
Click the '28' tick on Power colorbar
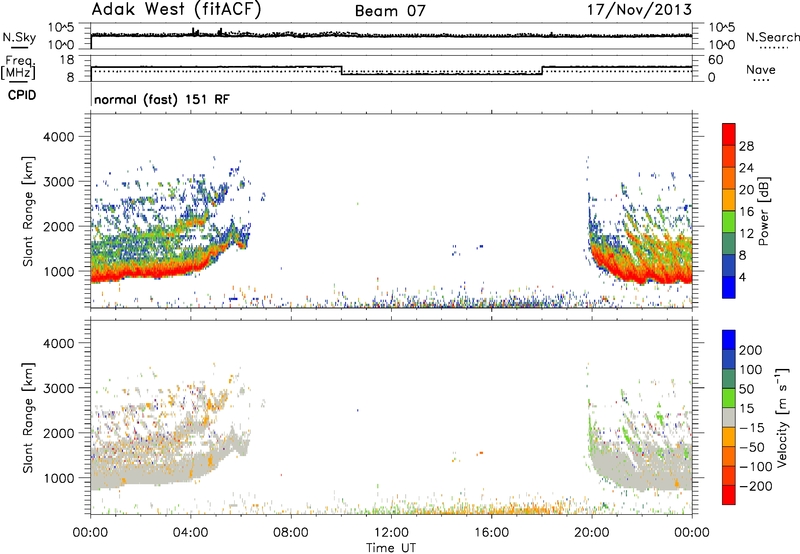(x=746, y=146)
